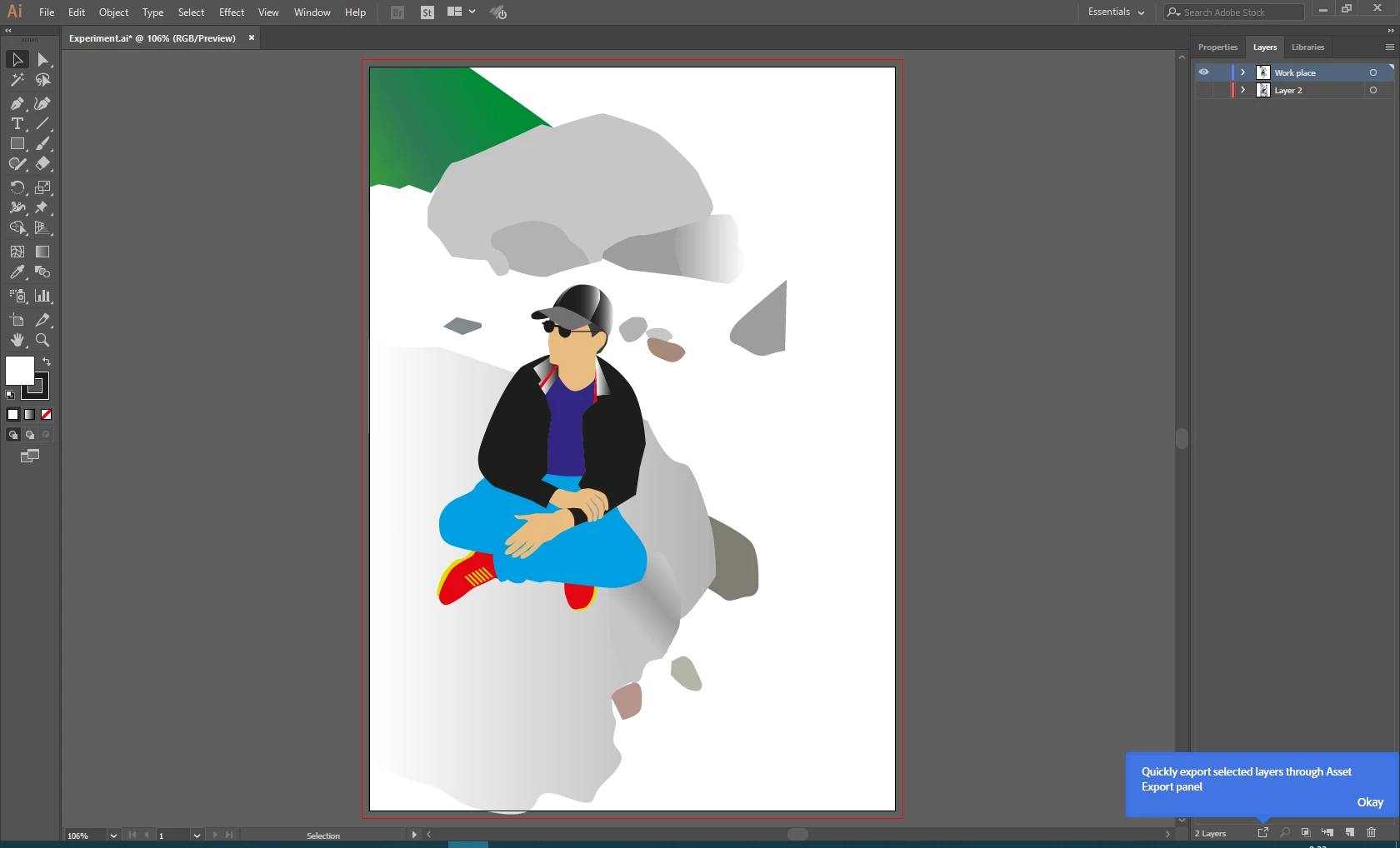Set paint type to Color
Screen dimensions: 1400x848
pos(12,414)
